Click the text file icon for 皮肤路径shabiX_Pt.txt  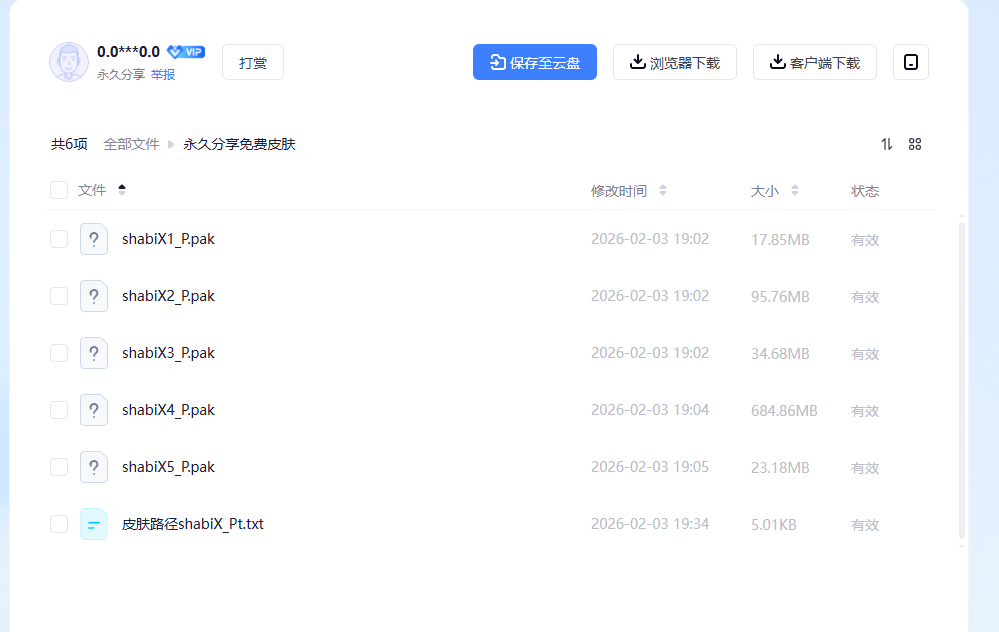click(94, 523)
